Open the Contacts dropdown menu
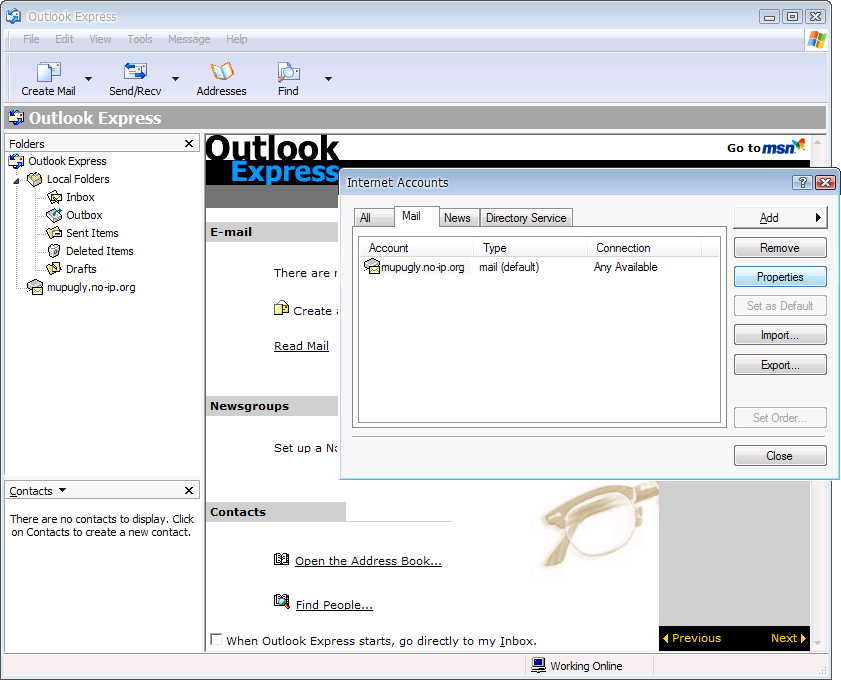 tap(63, 491)
